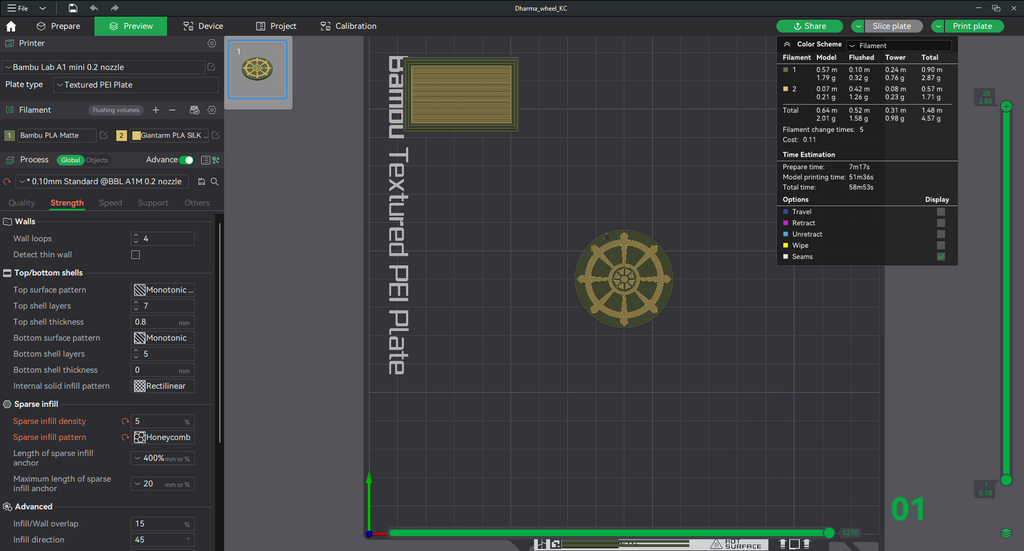This screenshot has height=551, width=1024.
Task: Open the Calibration tab
Action: 348,26
